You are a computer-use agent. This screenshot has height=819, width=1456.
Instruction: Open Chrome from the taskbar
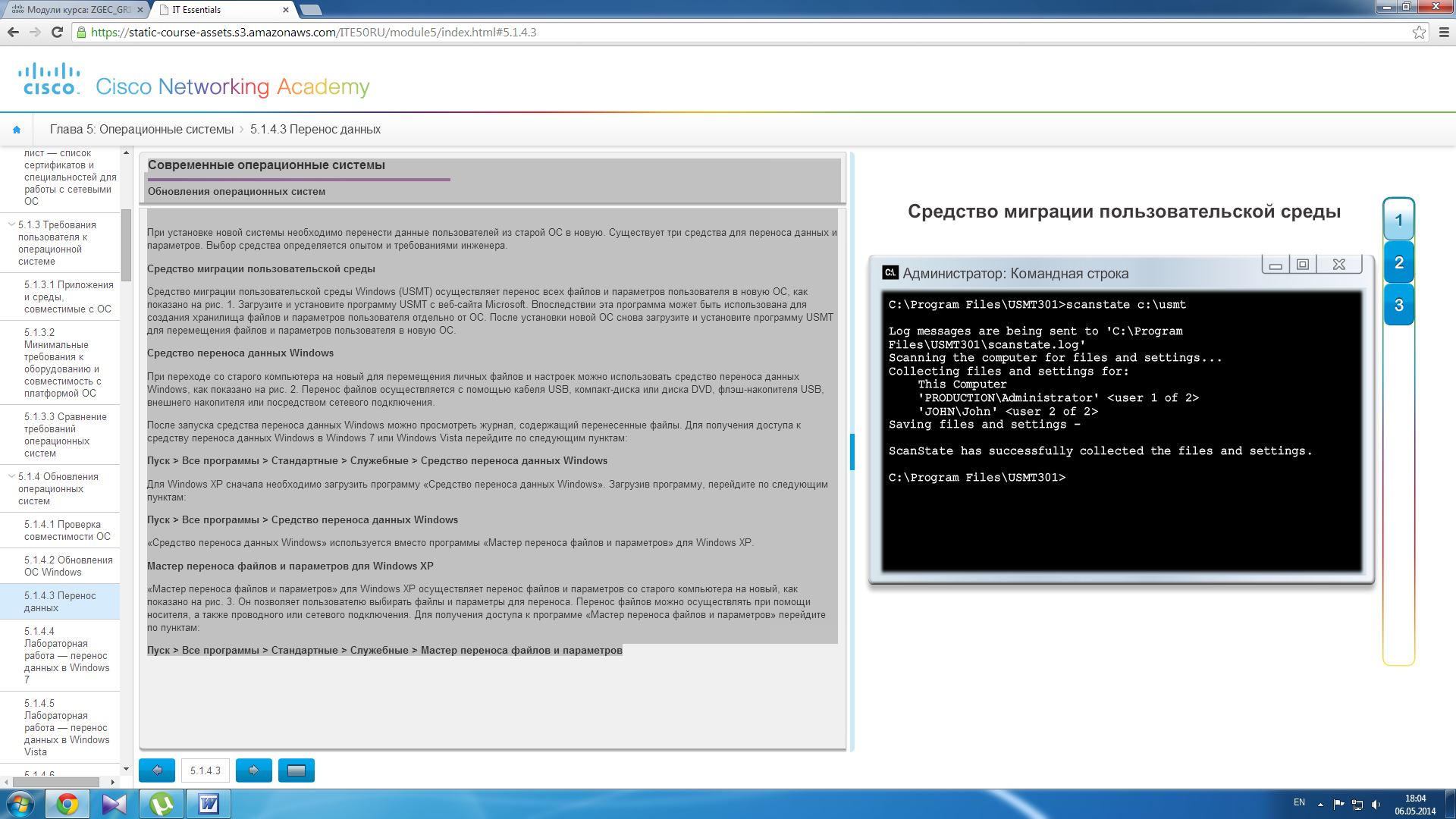pyautogui.click(x=67, y=804)
